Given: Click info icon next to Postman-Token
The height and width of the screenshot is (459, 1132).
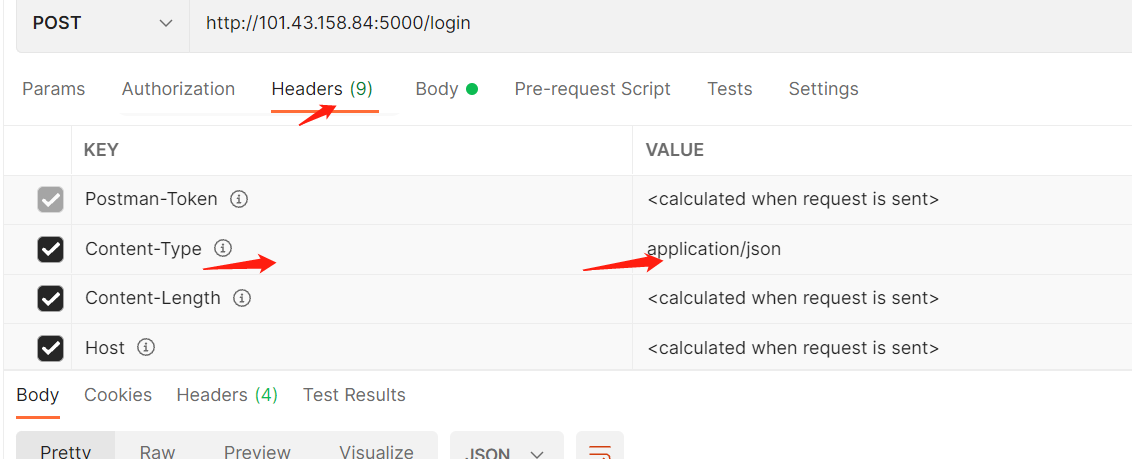Looking at the screenshot, I should 239,199.
